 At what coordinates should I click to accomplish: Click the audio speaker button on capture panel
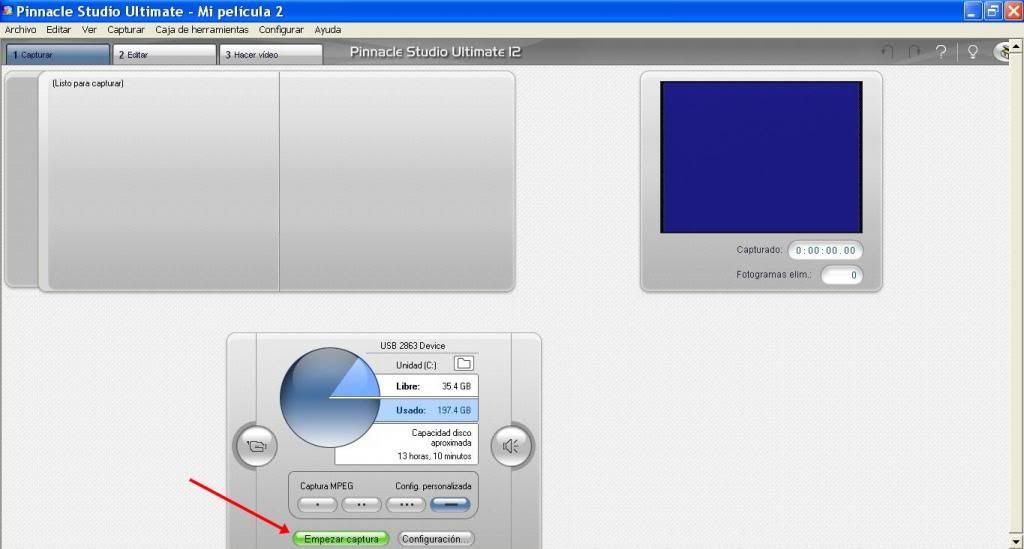pos(512,446)
